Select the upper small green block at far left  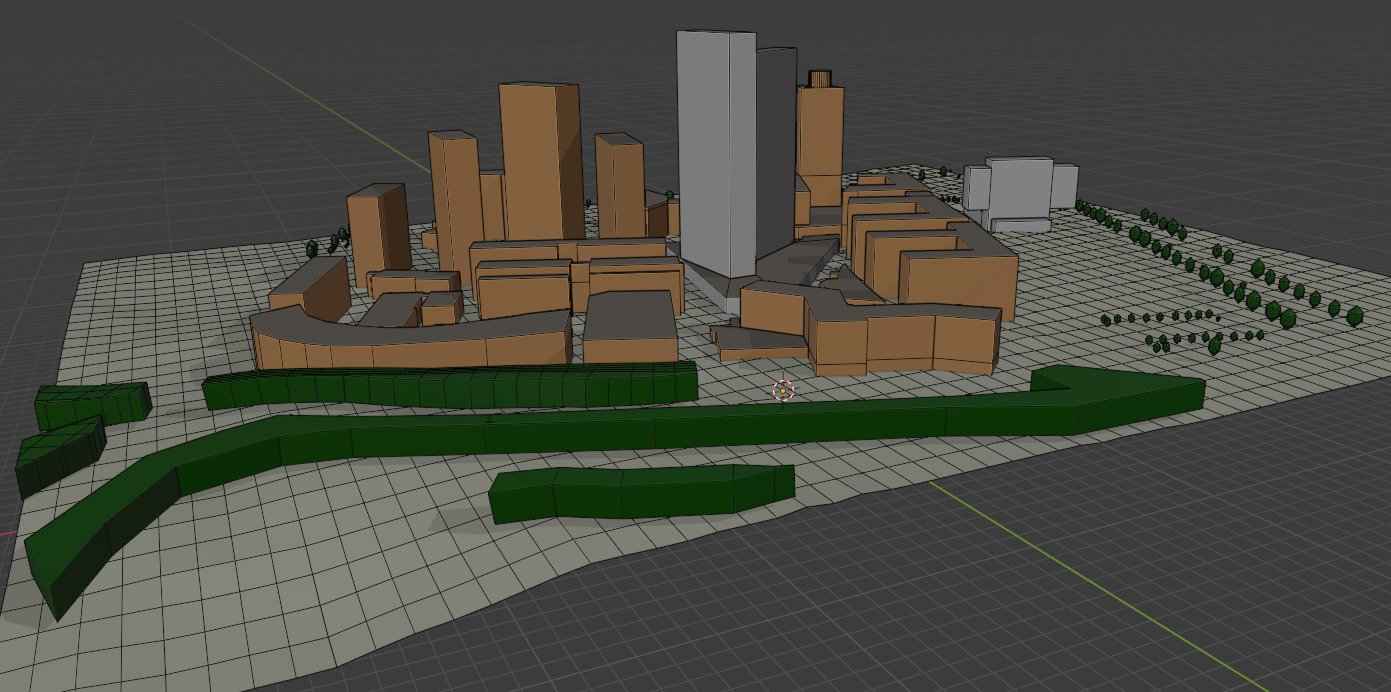coord(90,404)
